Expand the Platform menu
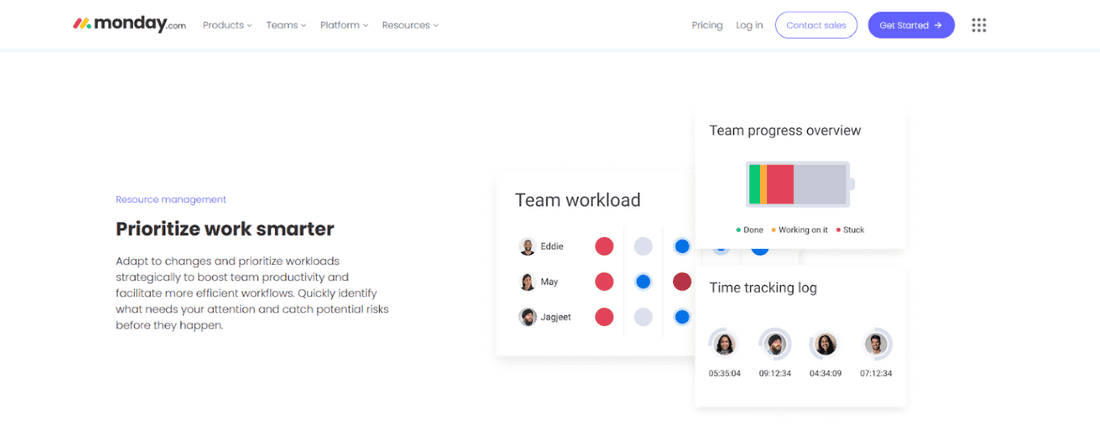Image resolution: width=1100 pixels, height=439 pixels. [344, 25]
